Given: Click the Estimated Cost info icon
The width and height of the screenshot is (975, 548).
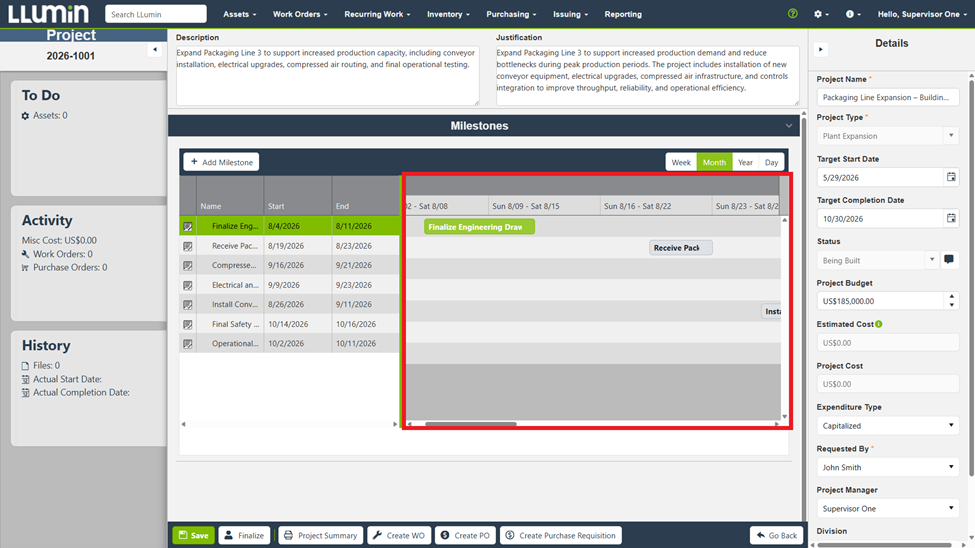Looking at the screenshot, I should click(879, 324).
